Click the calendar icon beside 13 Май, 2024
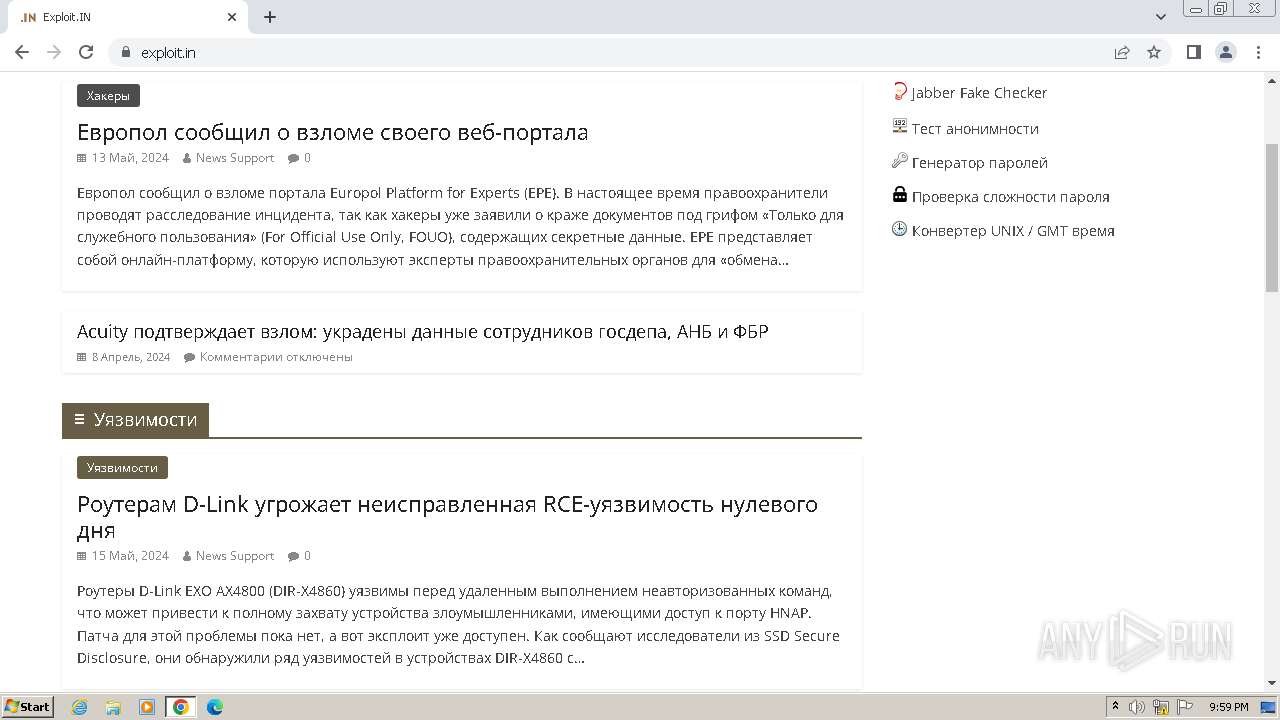The width and height of the screenshot is (1280, 720). tap(82, 158)
